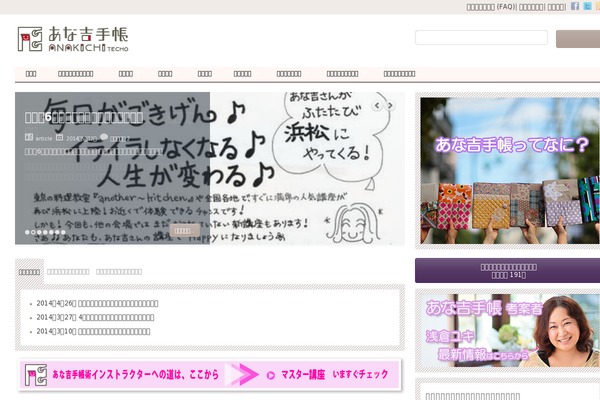
Task: Click the comment bubble icon in slide
Action: (x=104, y=137)
